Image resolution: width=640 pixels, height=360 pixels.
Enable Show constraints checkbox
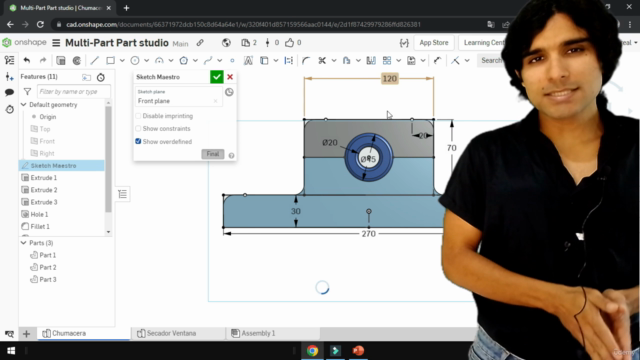(138, 129)
